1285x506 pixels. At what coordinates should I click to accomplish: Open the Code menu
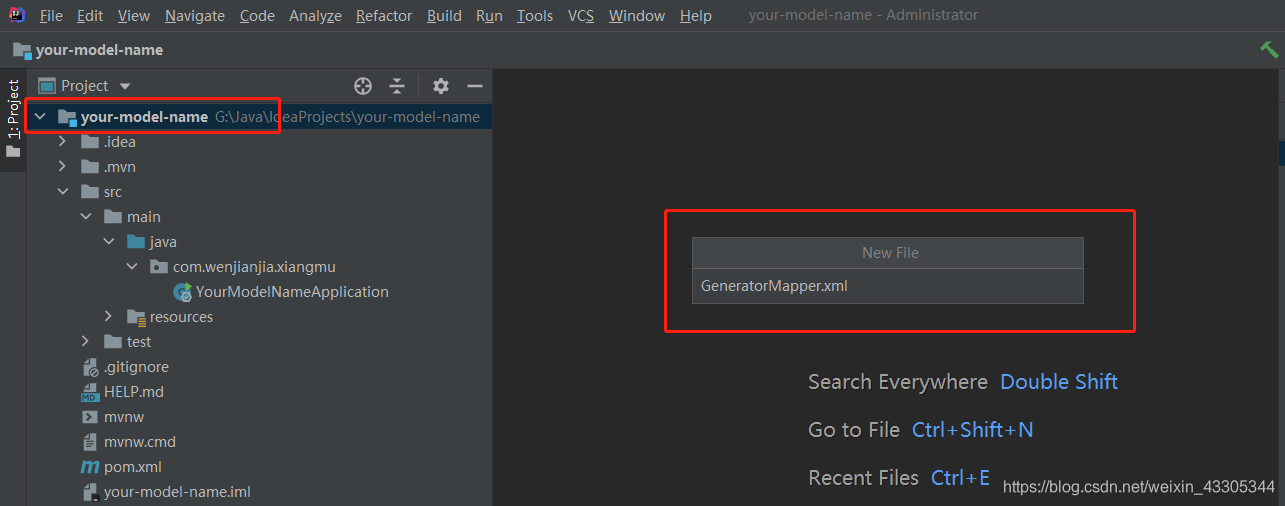click(x=257, y=15)
